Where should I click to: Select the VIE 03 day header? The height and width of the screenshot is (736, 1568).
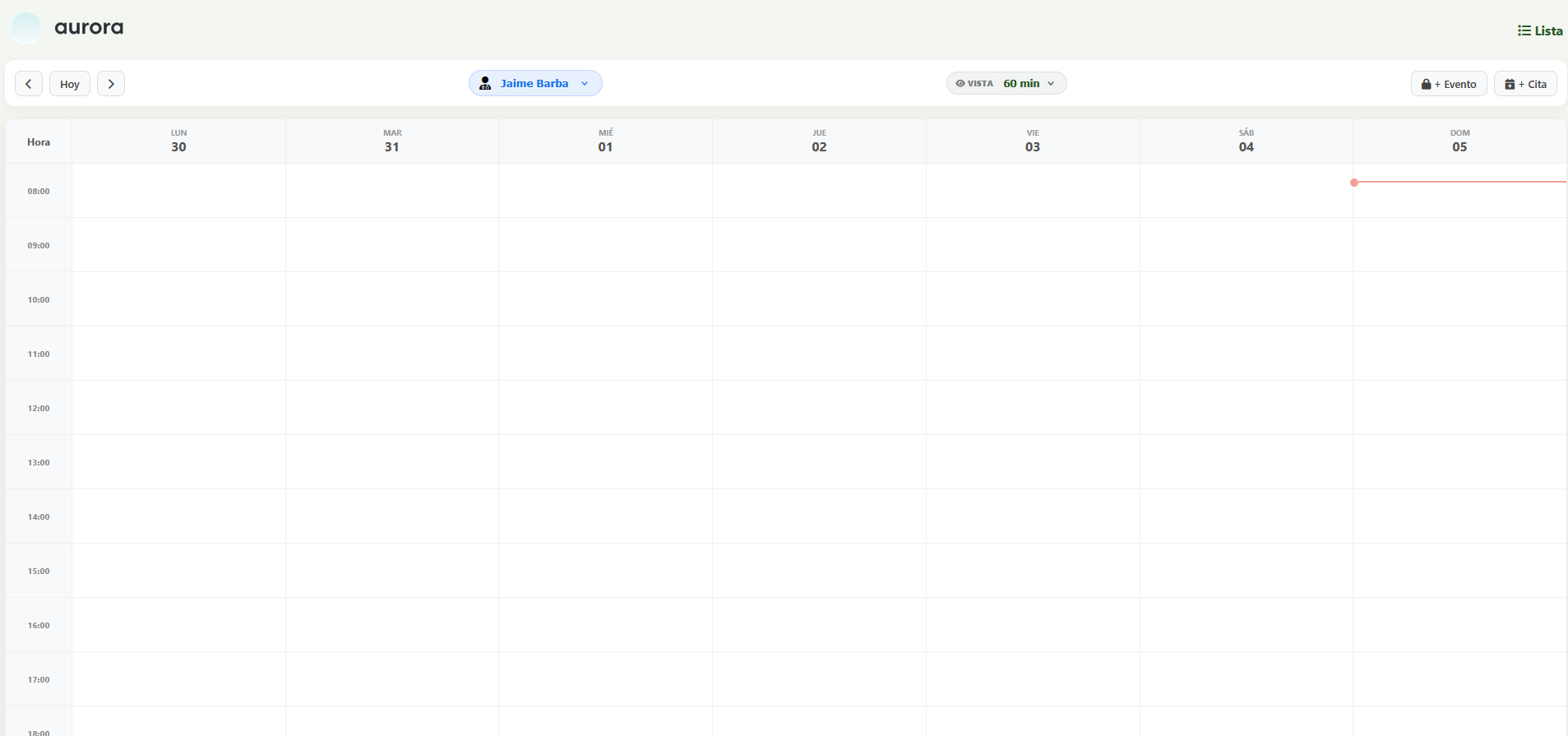(1033, 141)
